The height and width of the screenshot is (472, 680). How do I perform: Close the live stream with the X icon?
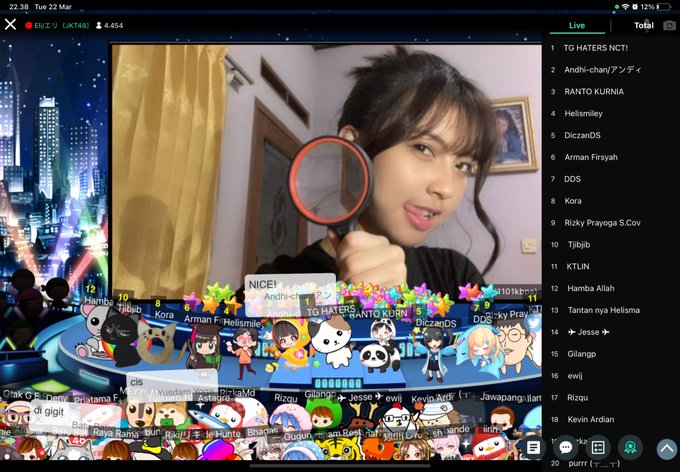[10, 24]
